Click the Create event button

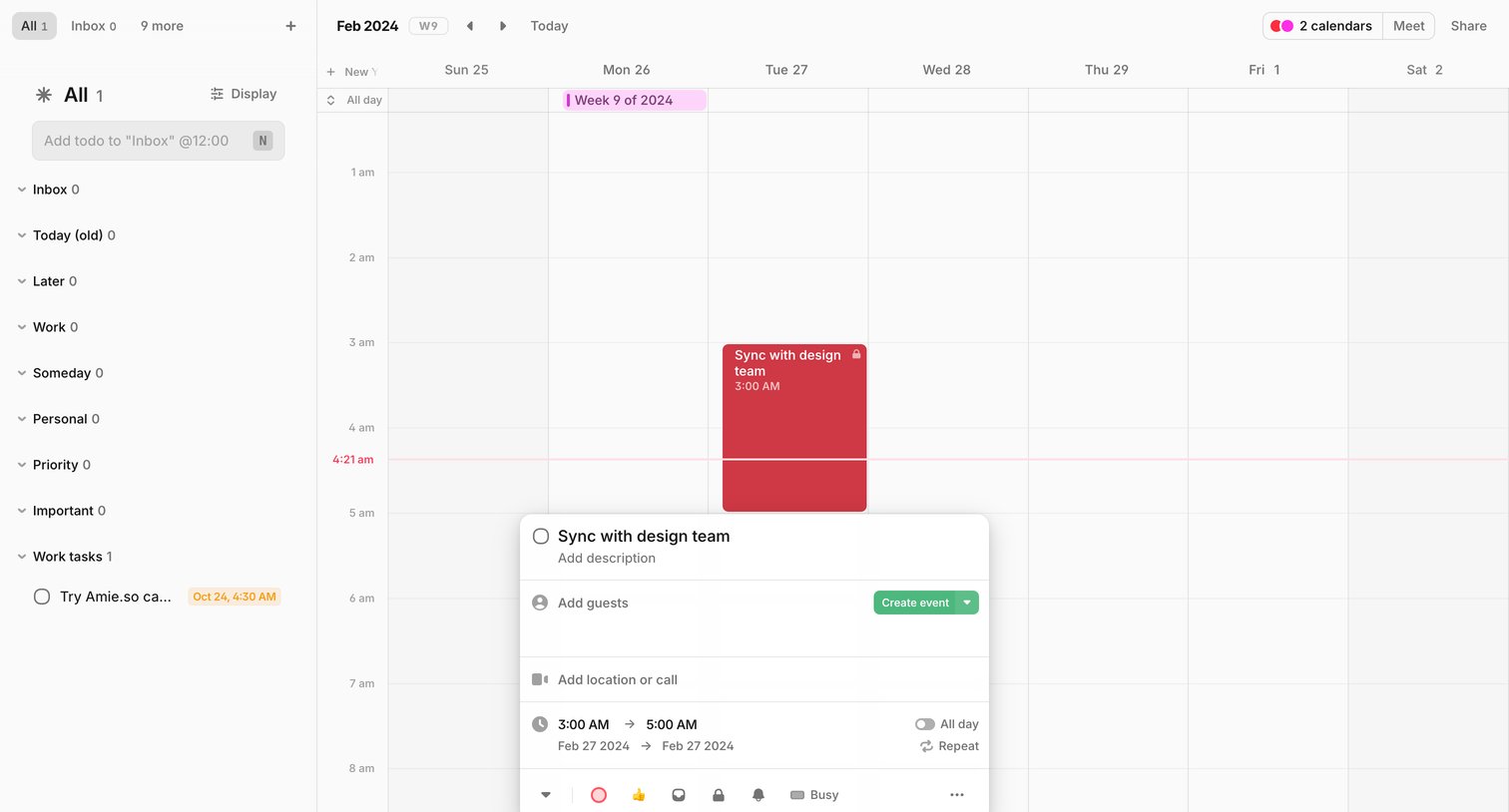[x=915, y=603]
